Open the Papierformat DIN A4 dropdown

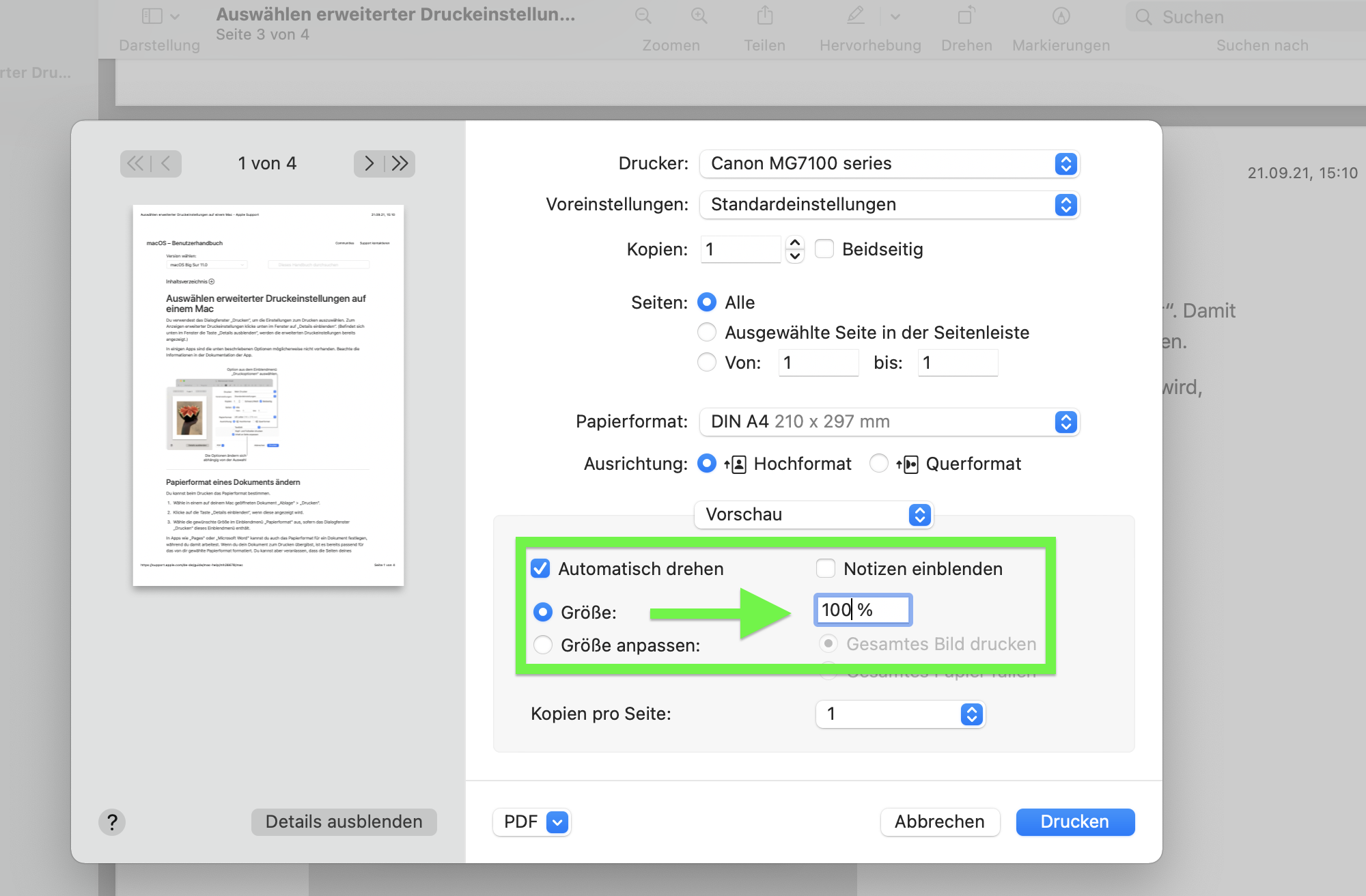pos(889,422)
